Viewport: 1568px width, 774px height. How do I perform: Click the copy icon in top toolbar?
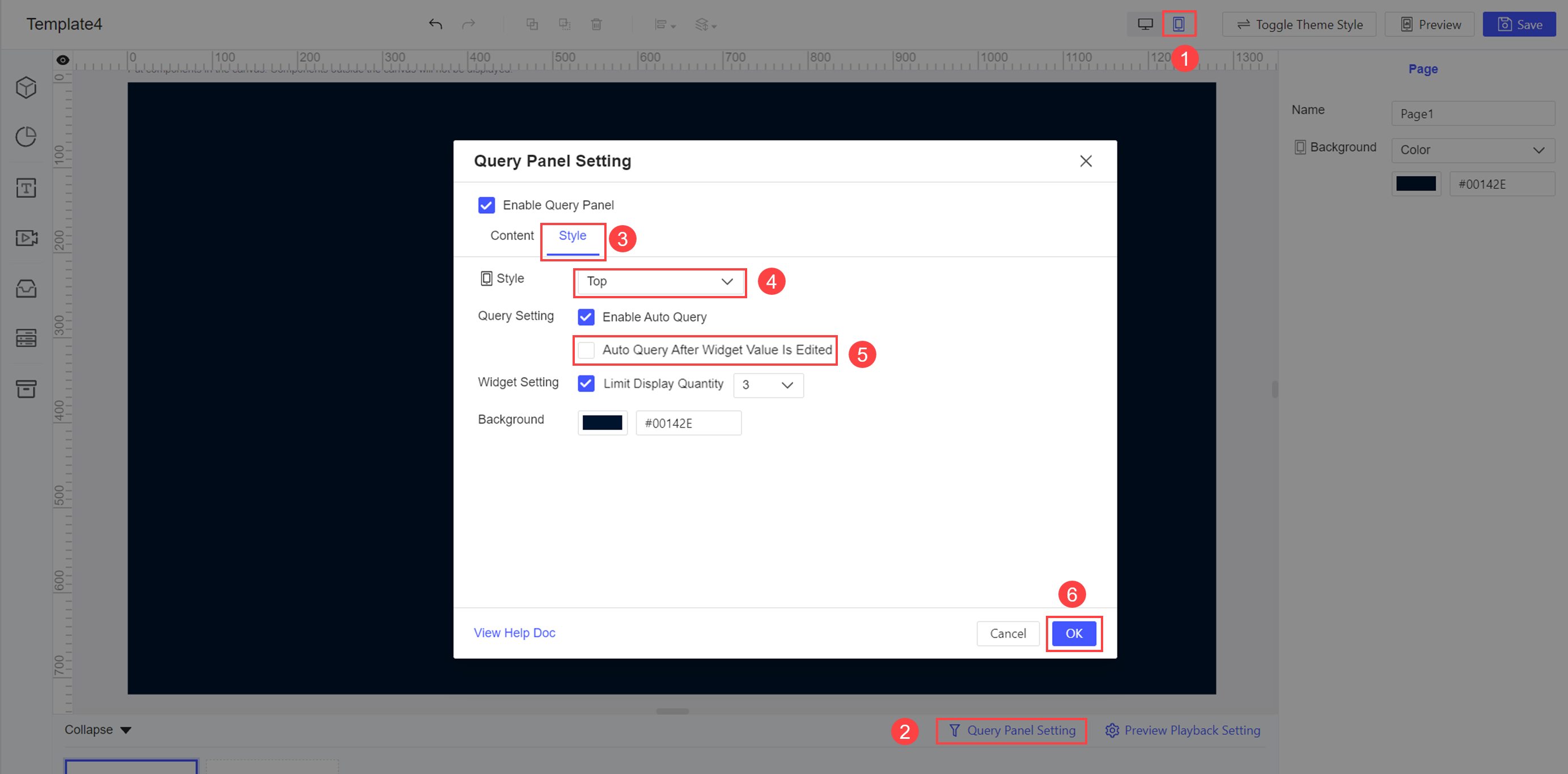532,24
